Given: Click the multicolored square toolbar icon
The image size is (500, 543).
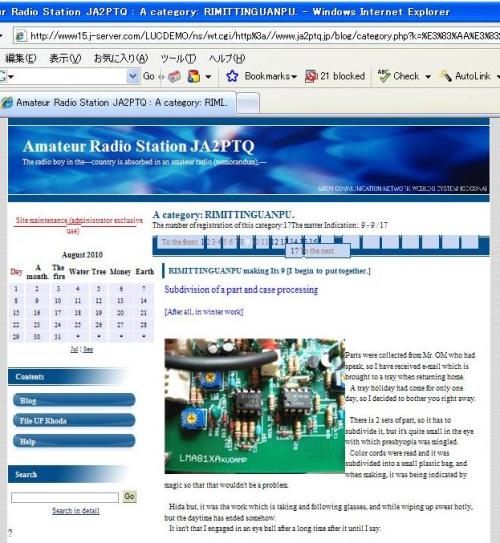Looking at the screenshot, I should [x=194, y=76].
